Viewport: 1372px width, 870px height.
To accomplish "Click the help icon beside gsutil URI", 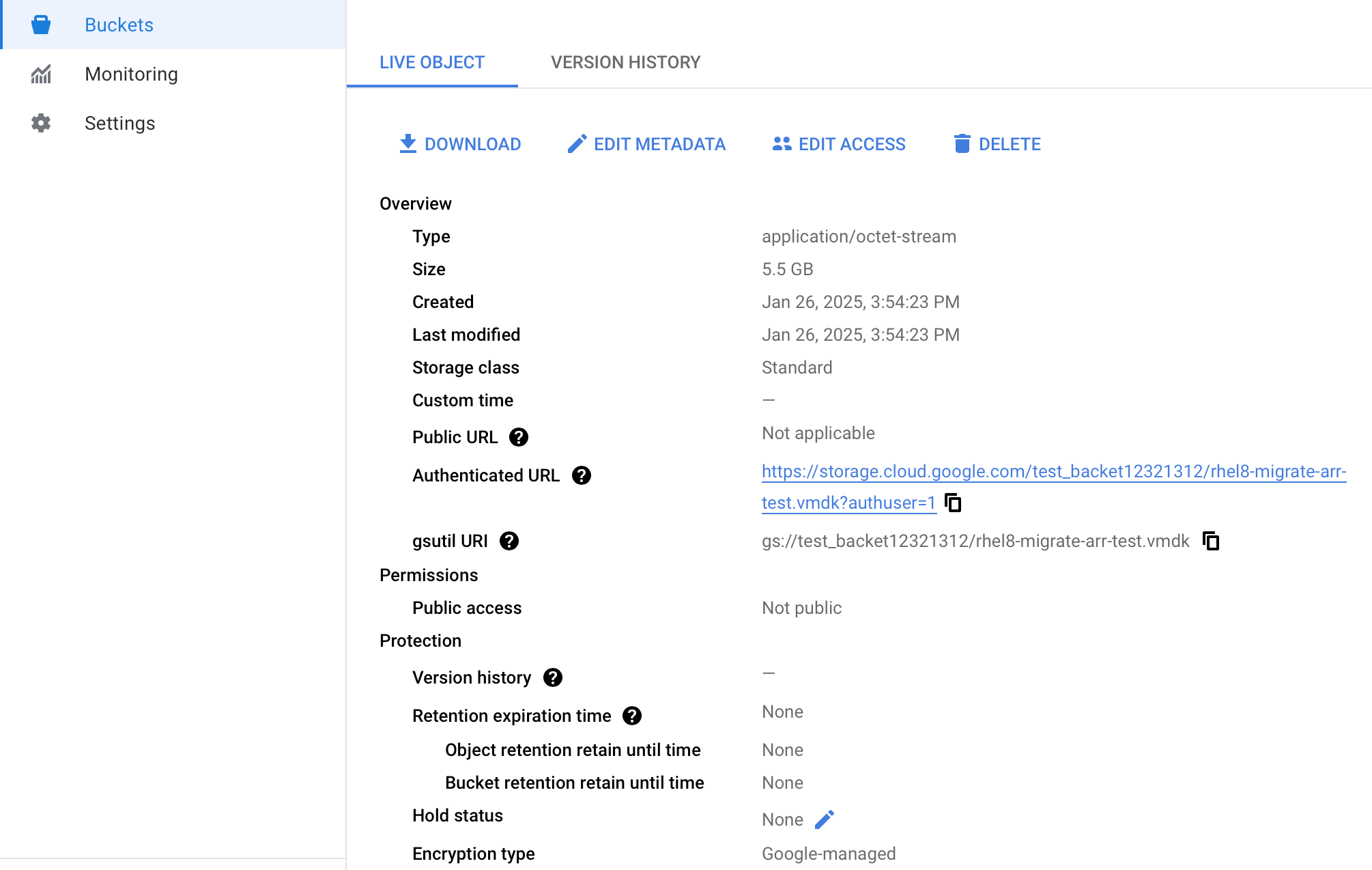I will click(x=509, y=541).
